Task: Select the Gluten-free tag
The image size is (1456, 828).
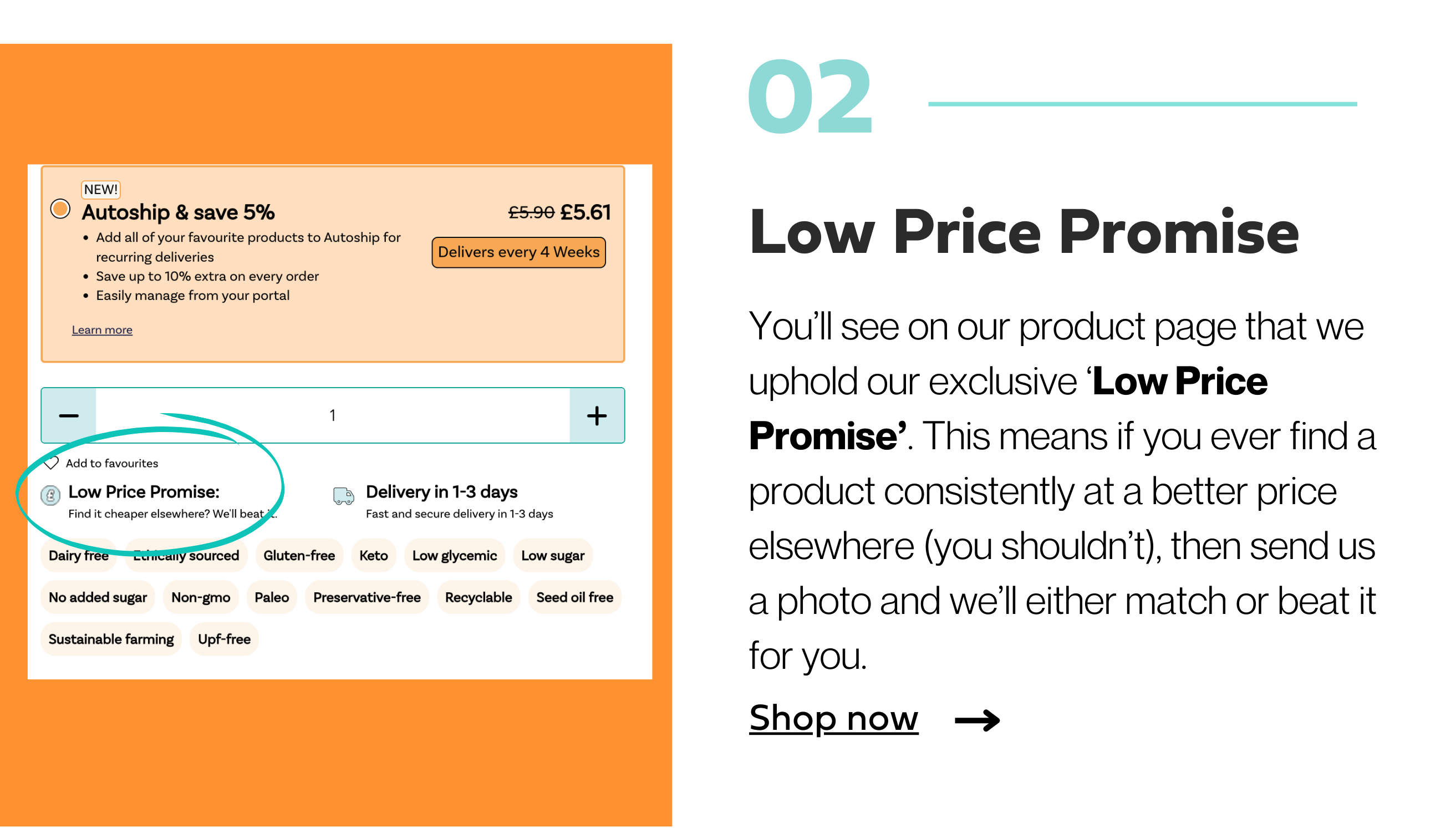Action: 299,556
